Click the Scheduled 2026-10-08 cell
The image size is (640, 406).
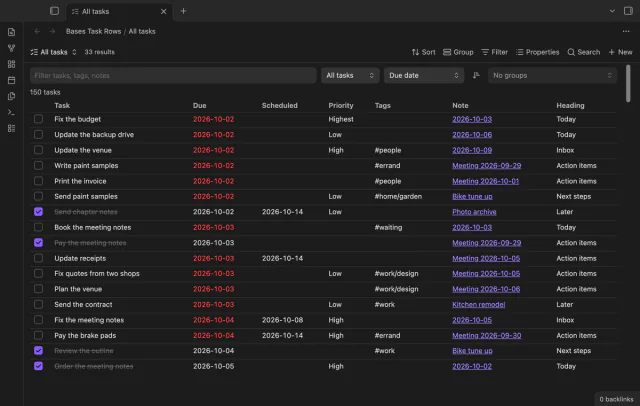coord(282,320)
